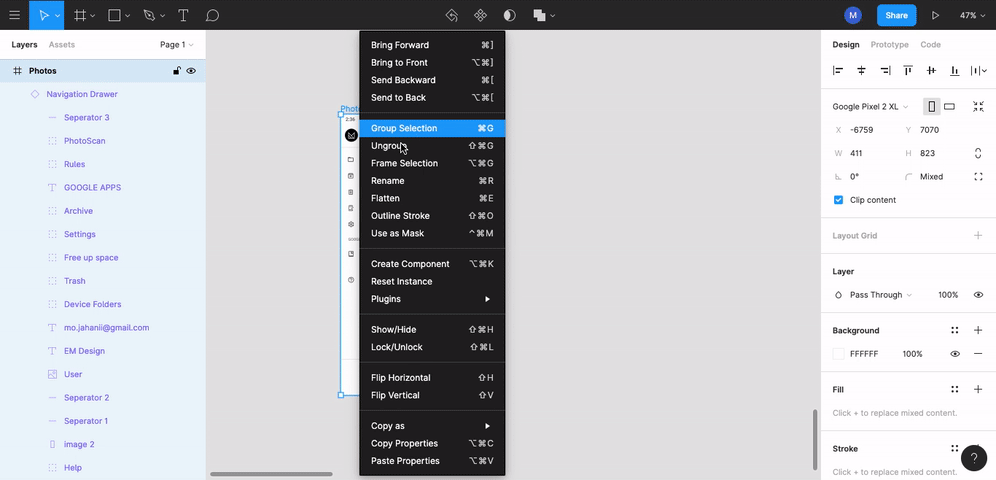Choose Flatten from context menu

tap(432, 198)
